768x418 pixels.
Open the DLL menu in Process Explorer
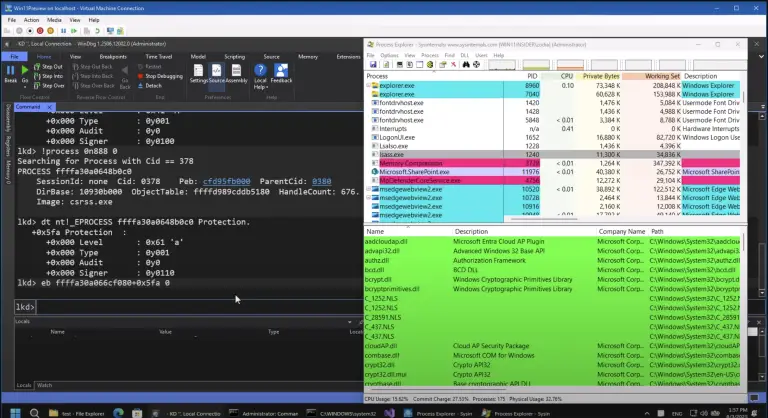pos(464,54)
